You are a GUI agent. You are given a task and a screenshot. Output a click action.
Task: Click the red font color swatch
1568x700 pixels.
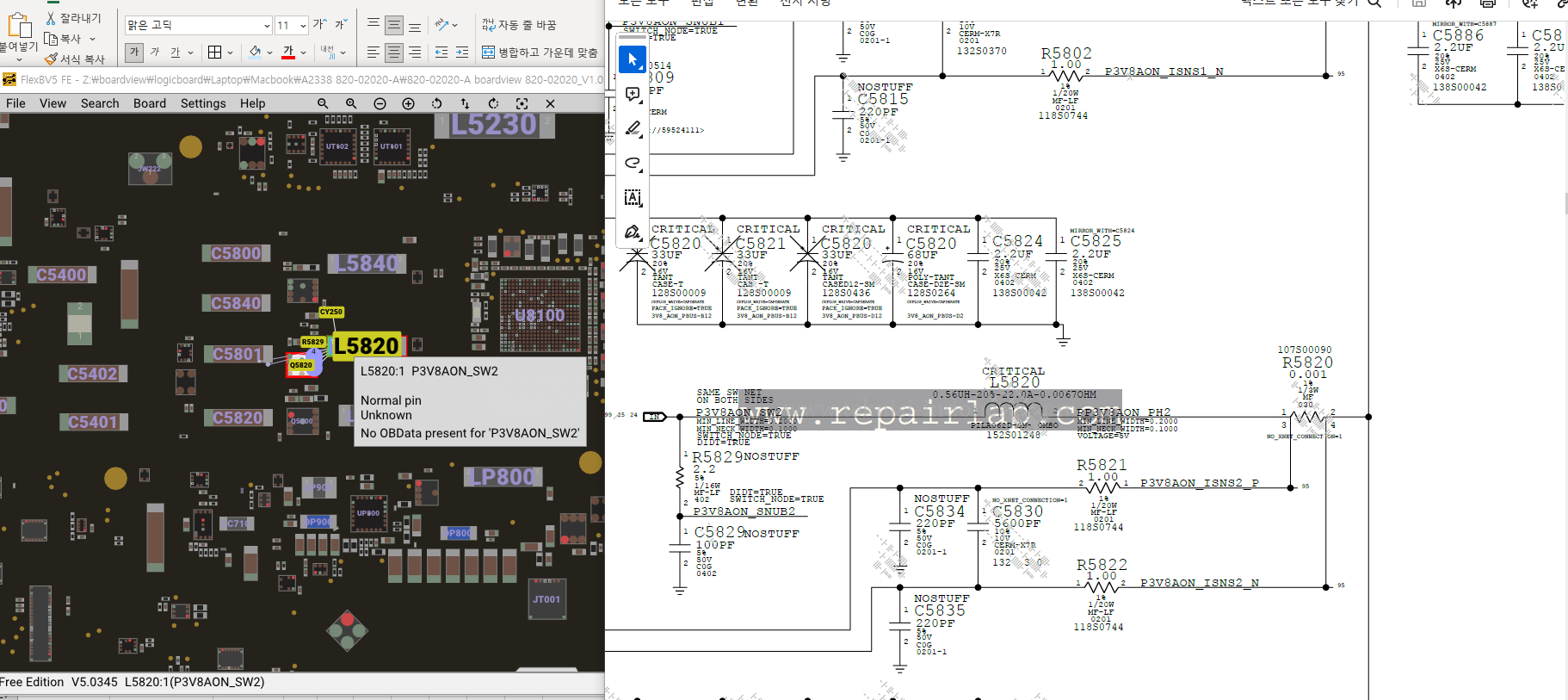(288, 53)
